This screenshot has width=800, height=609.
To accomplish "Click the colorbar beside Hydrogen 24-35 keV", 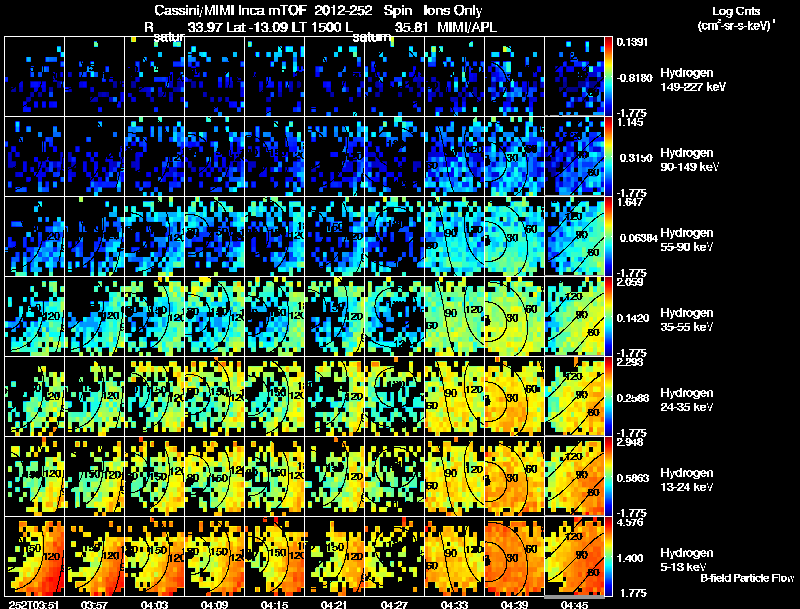I will 608,396.
